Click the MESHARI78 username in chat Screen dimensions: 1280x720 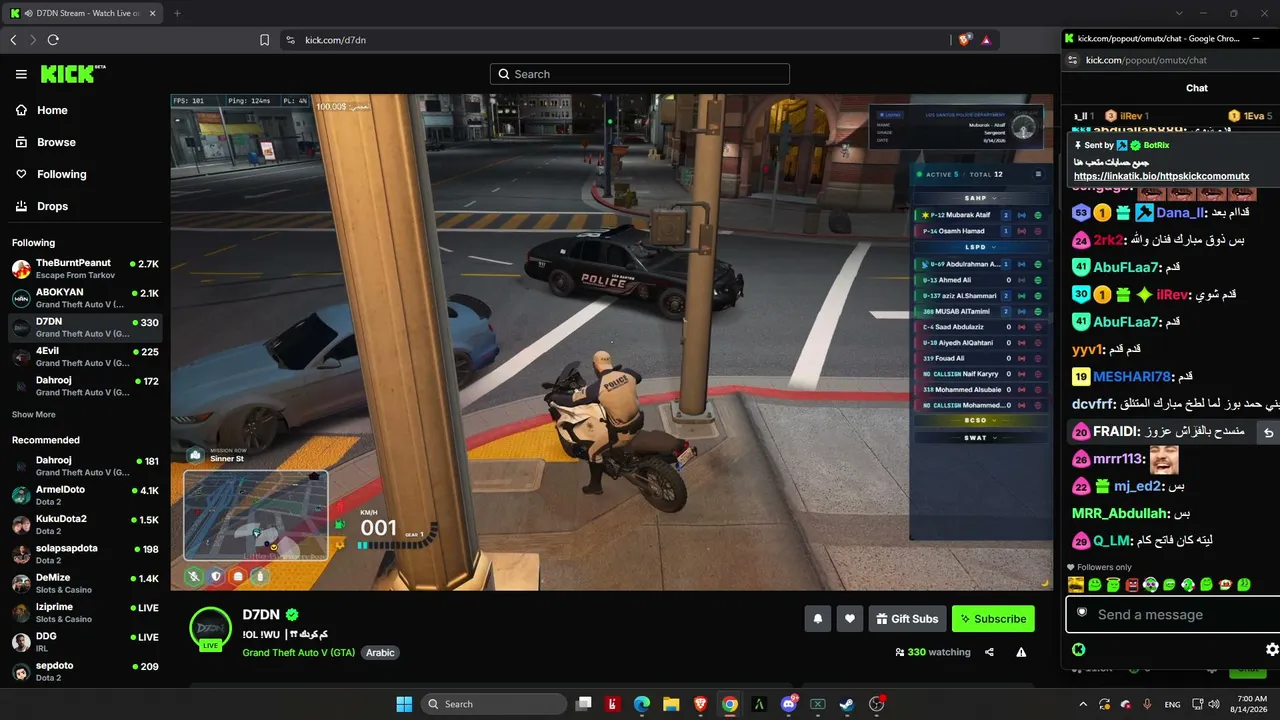[x=1131, y=377]
